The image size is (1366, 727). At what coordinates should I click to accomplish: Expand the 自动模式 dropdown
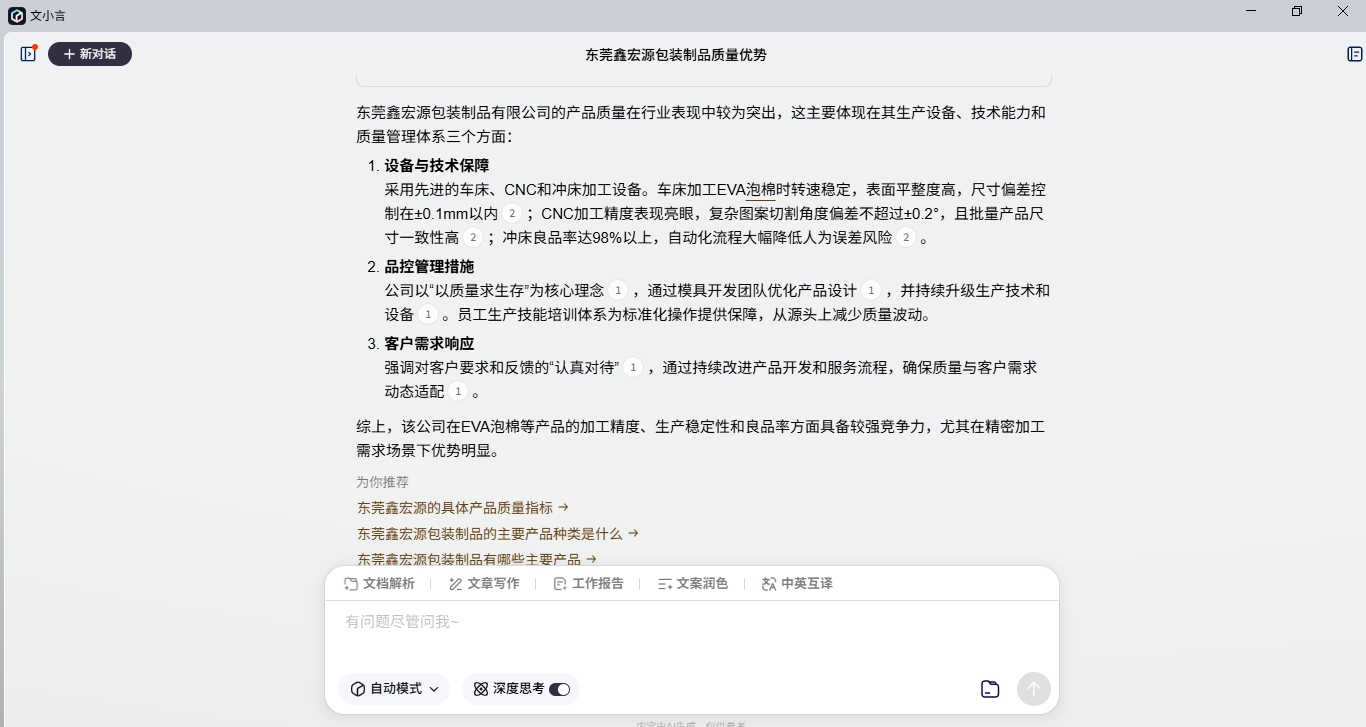click(395, 689)
